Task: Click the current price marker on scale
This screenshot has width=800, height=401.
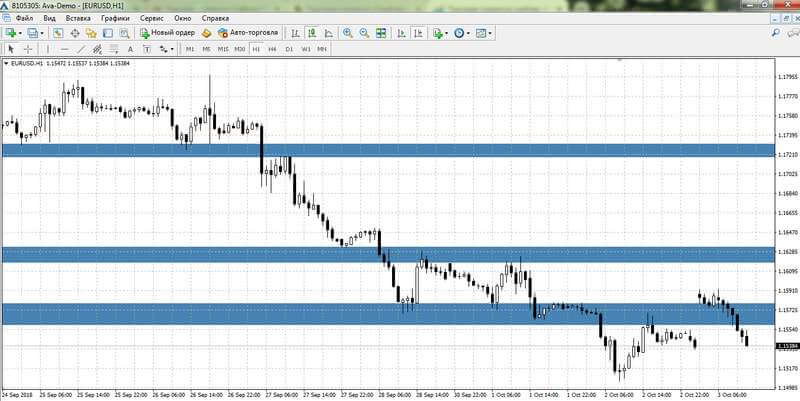Action: click(x=787, y=346)
